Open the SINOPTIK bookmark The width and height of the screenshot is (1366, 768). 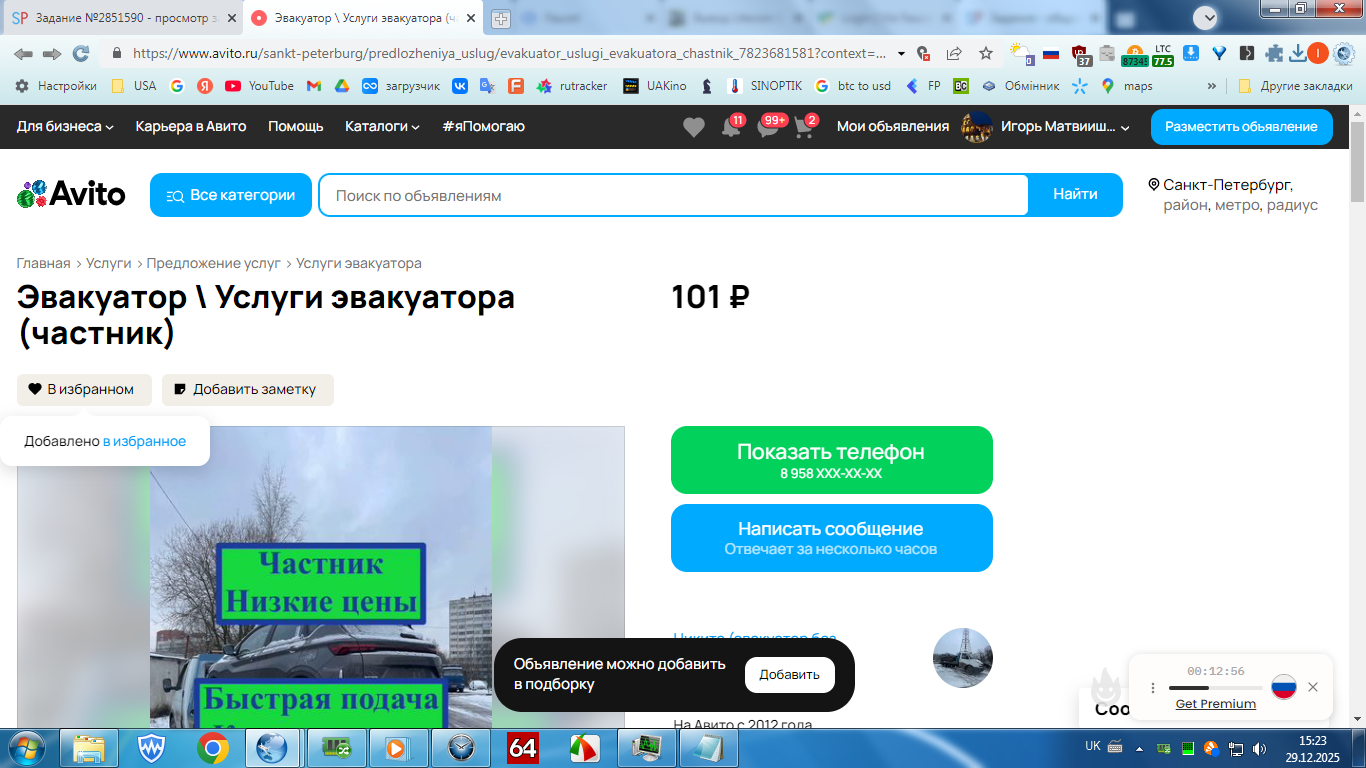[x=765, y=86]
